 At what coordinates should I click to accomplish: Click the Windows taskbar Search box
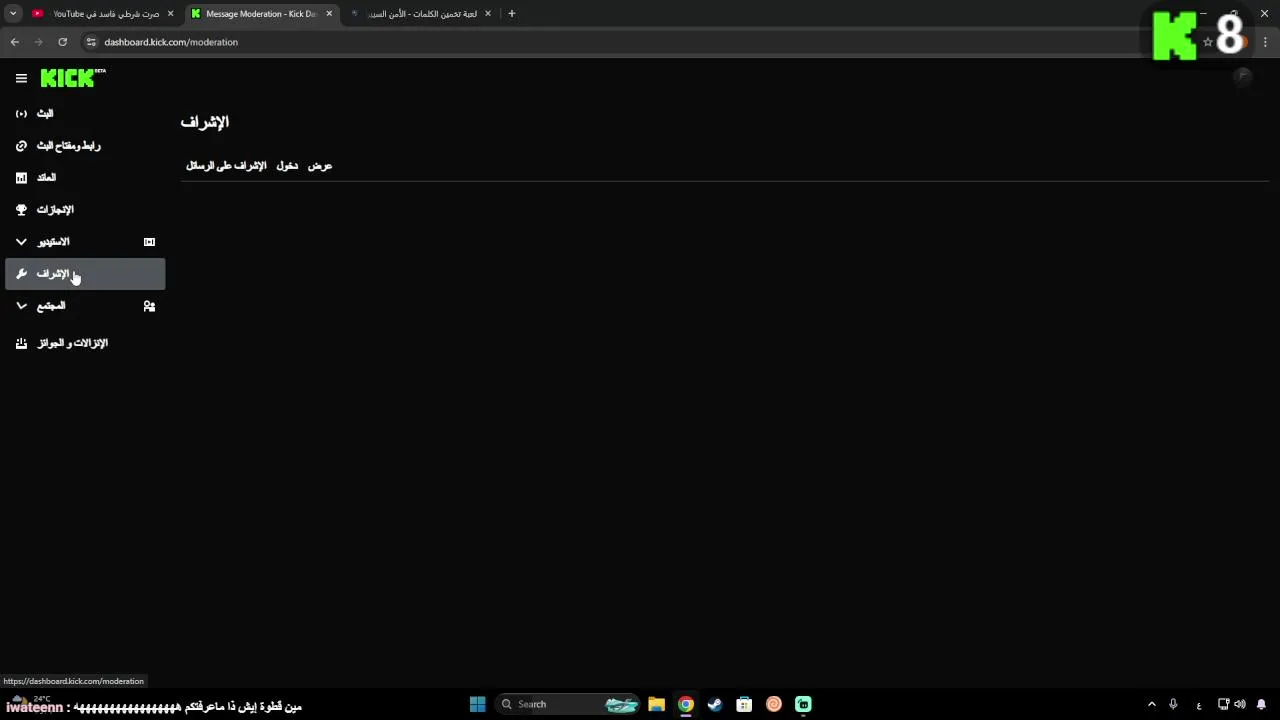567,704
